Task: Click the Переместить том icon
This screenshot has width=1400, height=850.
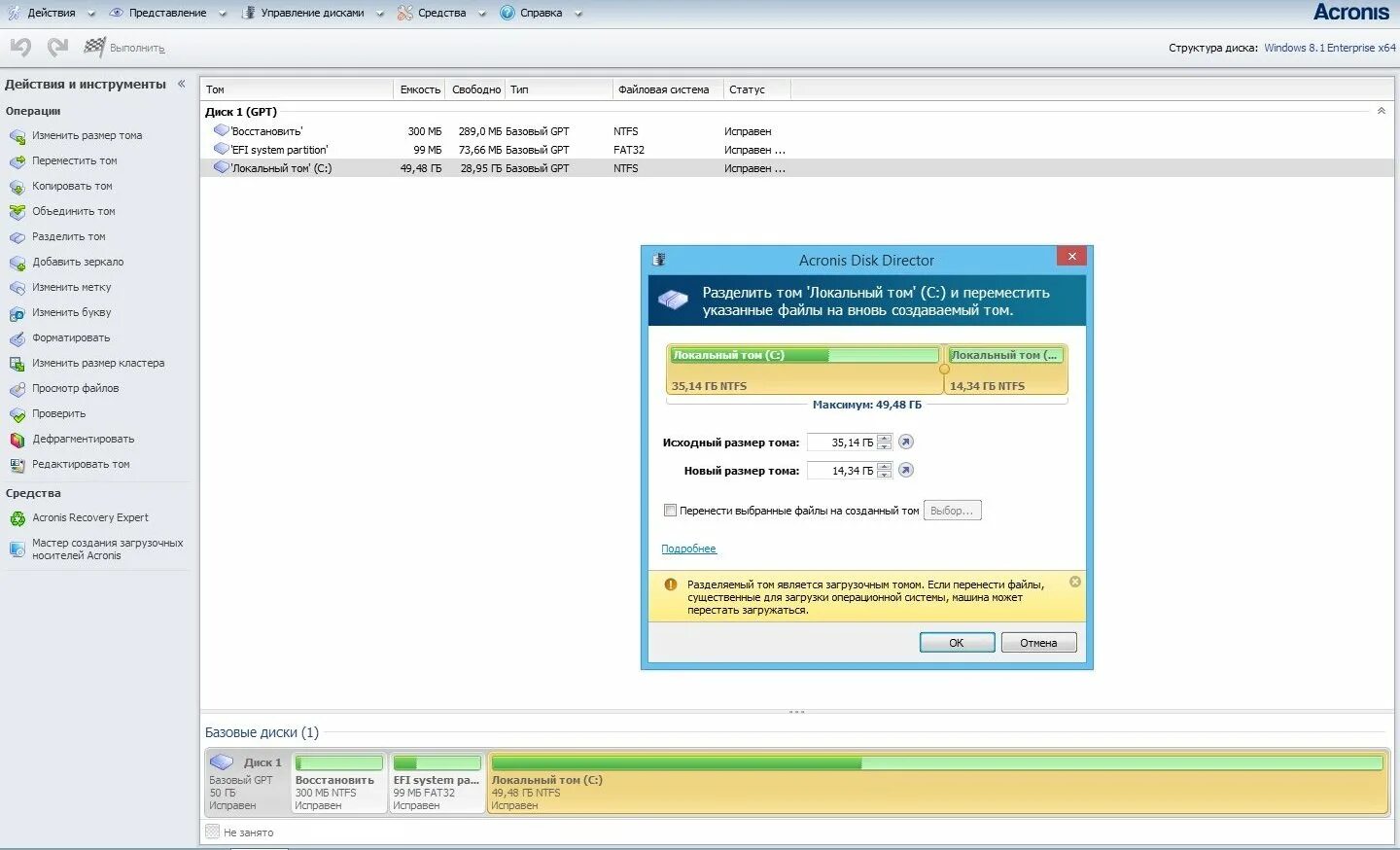Action: (17, 161)
